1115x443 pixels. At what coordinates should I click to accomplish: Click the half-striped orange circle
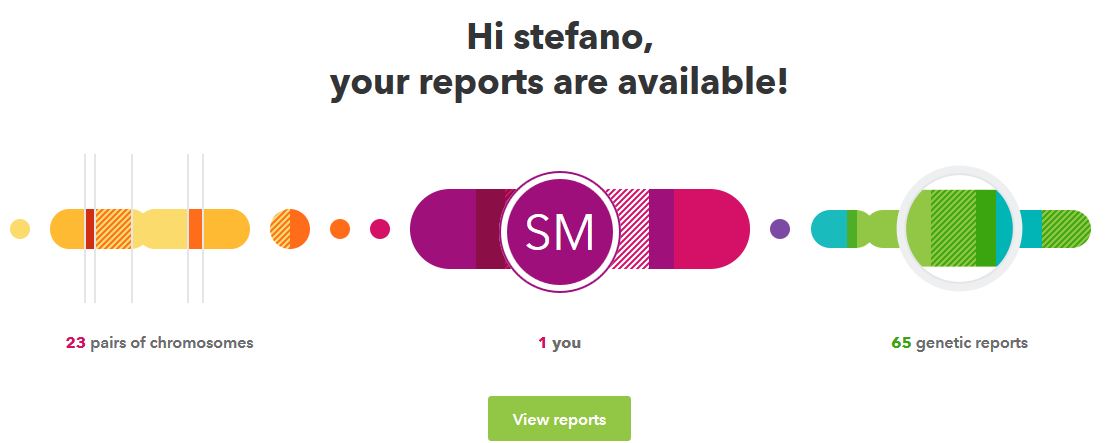(290, 229)
